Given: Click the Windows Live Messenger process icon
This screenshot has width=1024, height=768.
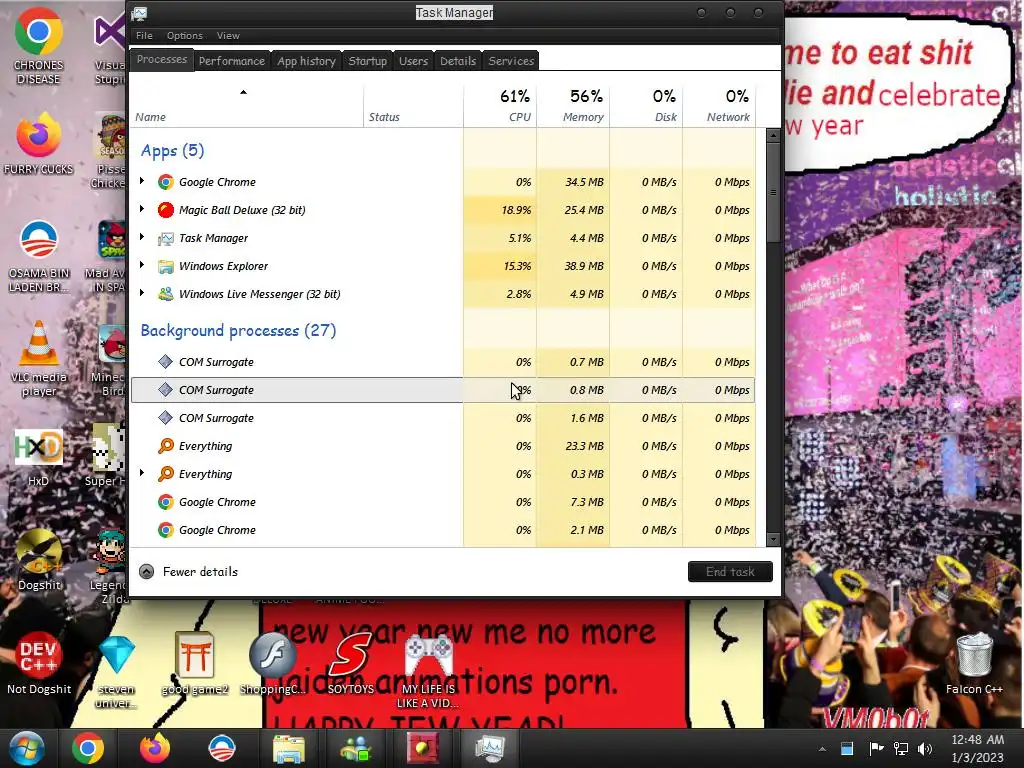Looking at the screenshot, I should [x=166, y=295].
